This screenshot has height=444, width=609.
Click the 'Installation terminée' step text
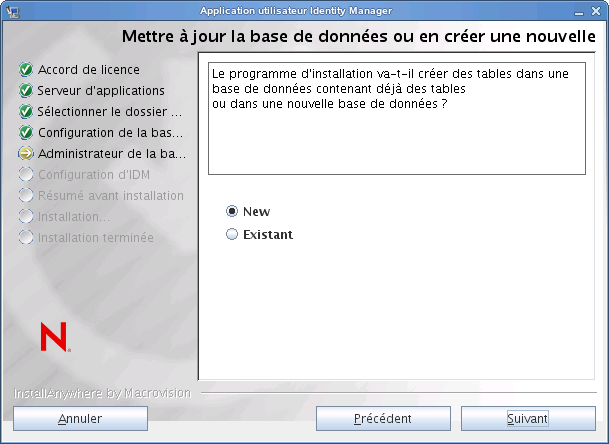[96, 237]
